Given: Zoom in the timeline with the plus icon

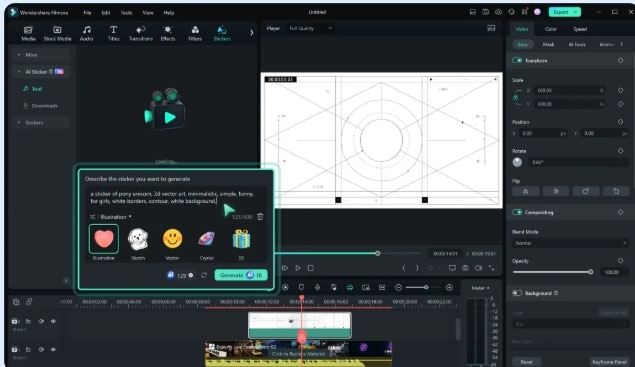Looking at the screenshot, I should (x=449, y=287).
